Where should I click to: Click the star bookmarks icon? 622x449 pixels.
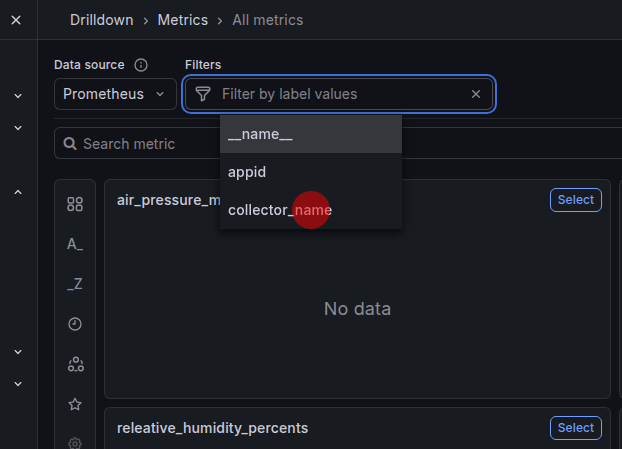click(x=75, y=404)
